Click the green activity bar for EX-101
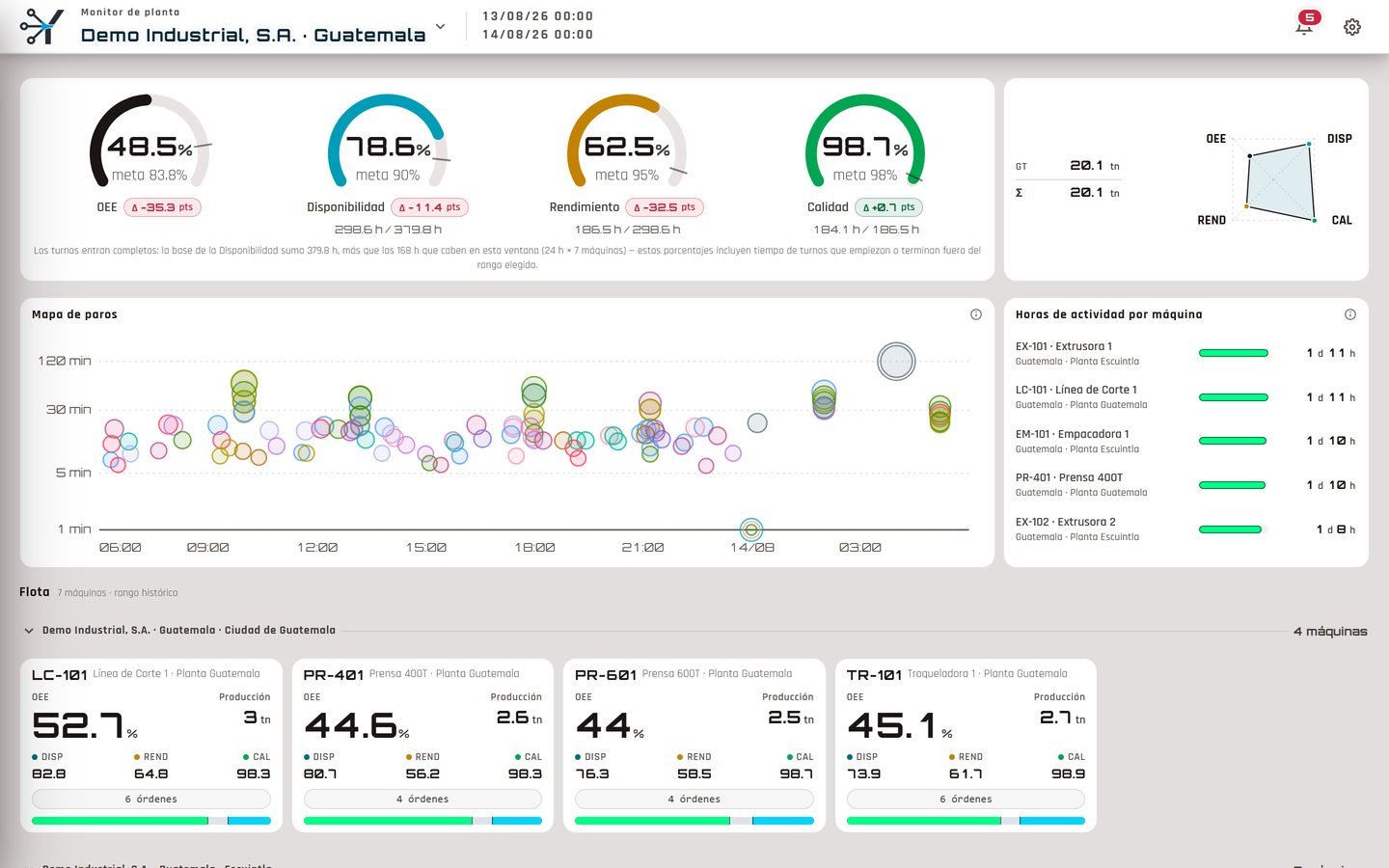The width and height of the screenshot is (1389, 868). point(1233,353)
